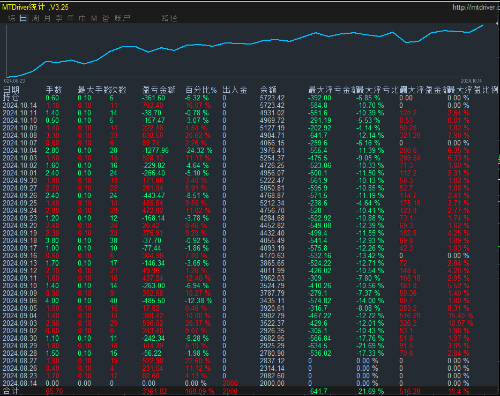
Task: Select the 2024.09.03 date row
Action: [20, 323]
